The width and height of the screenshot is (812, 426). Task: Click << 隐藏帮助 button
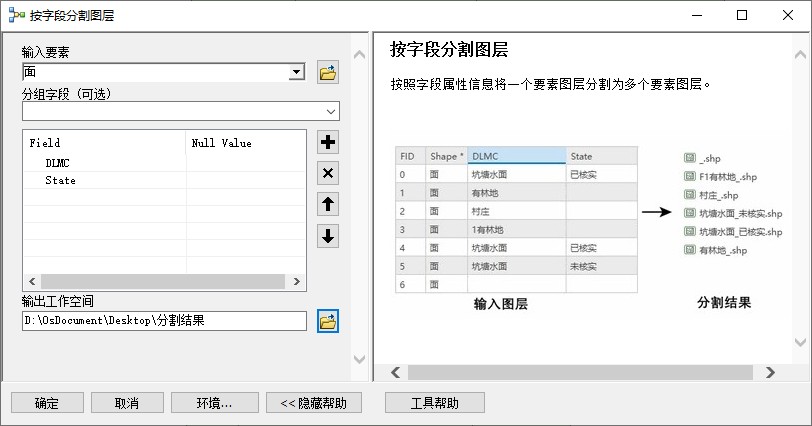coord(314,403)
